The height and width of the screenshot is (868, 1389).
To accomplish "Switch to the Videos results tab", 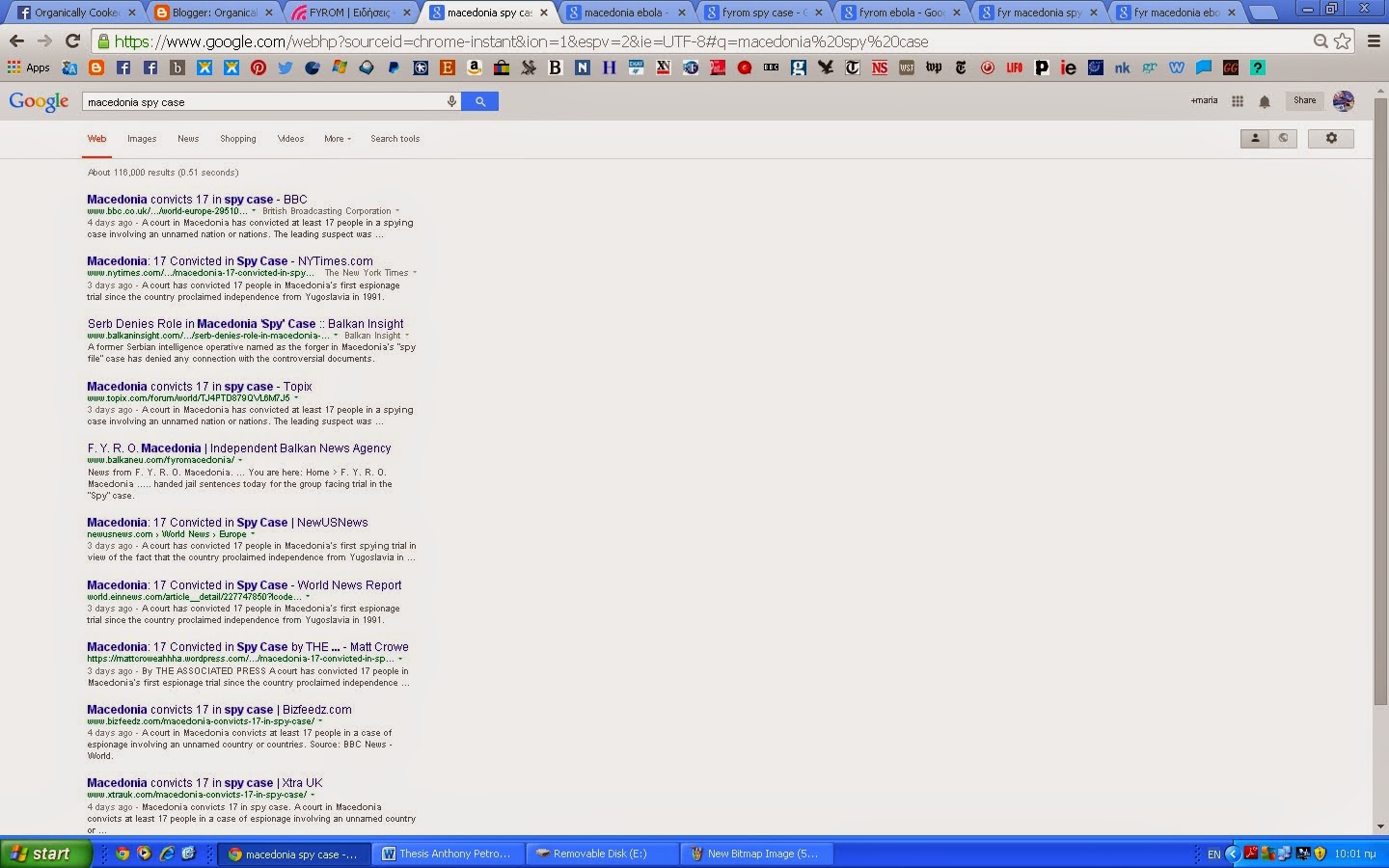I will (x=290, y=139).
